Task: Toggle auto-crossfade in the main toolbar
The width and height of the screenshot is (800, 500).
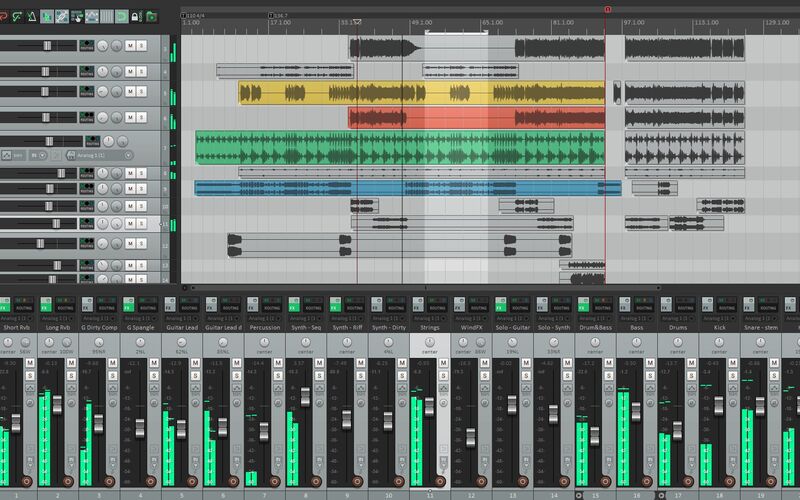Action: [x=47, y=17]
